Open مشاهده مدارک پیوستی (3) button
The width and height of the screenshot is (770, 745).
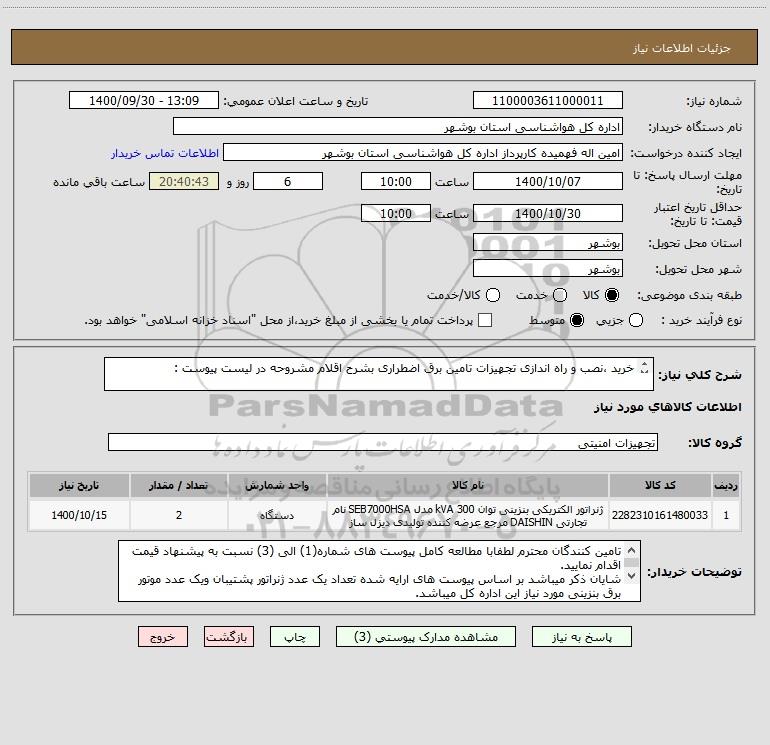pyautogui.click(x=426, y=637)
